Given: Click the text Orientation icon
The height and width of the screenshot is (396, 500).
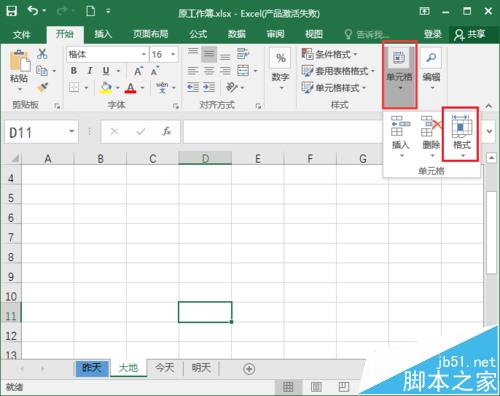Looking at the screenshot, I should [232, 87].
